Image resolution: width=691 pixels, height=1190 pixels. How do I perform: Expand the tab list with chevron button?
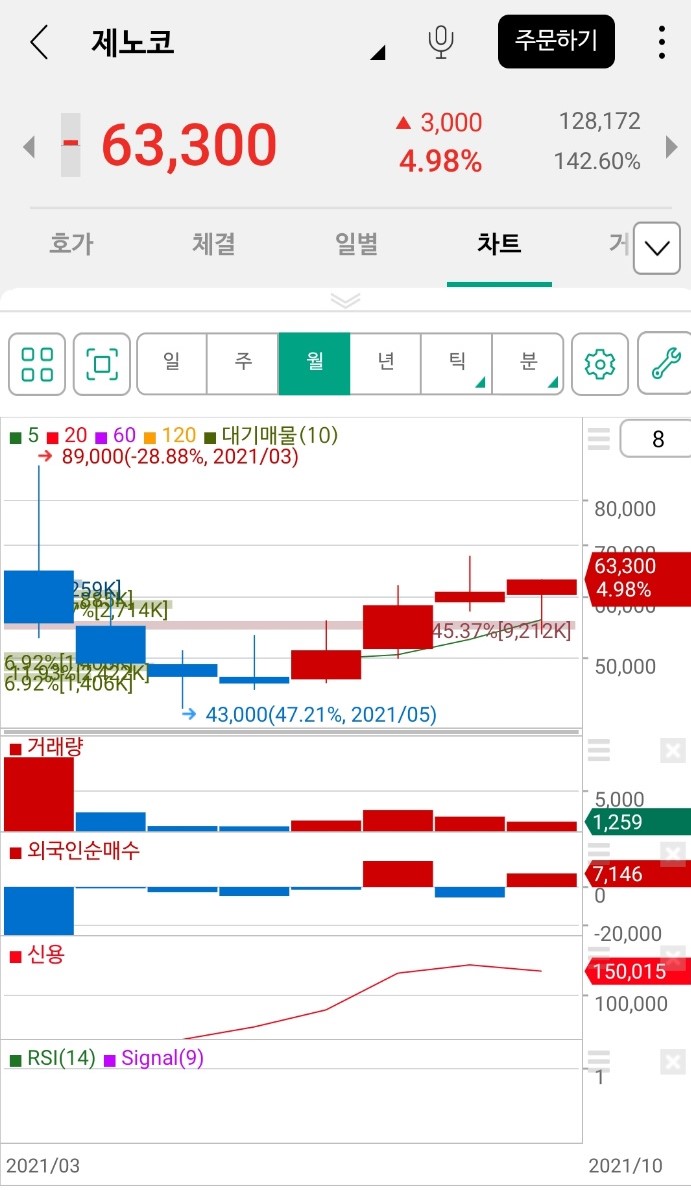coord(657,247)
